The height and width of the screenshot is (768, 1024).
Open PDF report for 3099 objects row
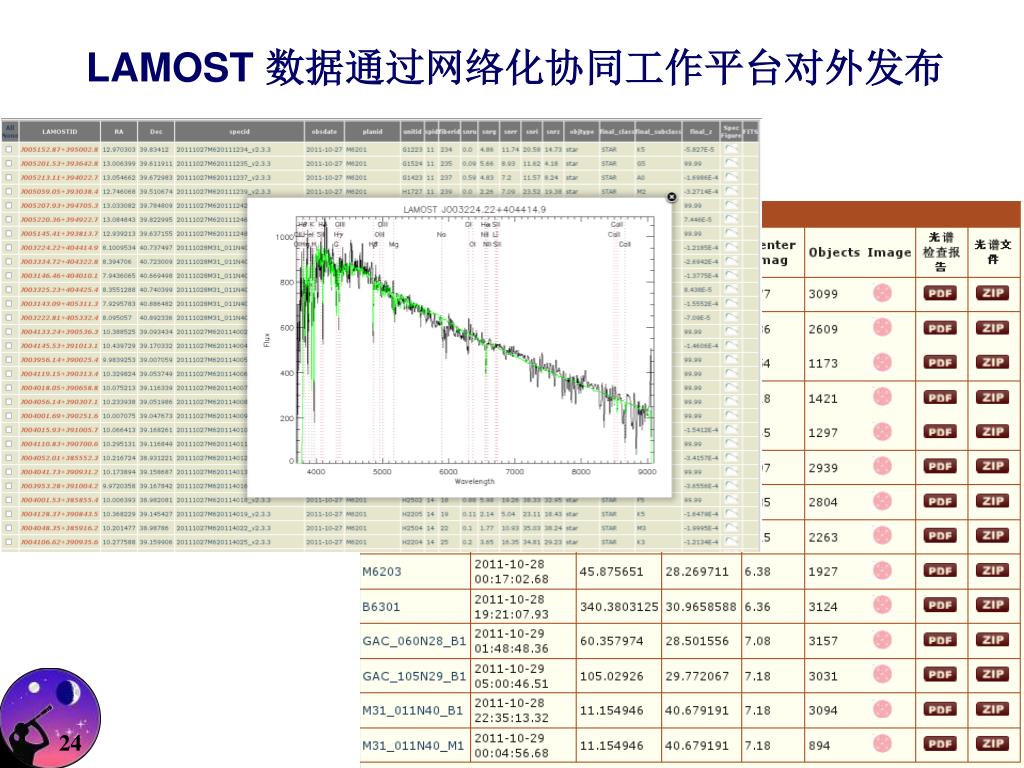(940, 293)
